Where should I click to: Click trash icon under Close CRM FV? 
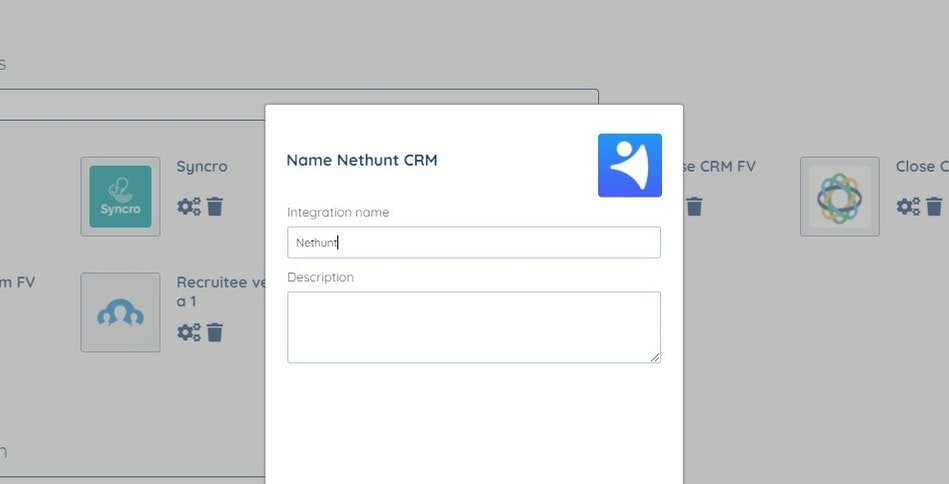[x=694, y=206]
